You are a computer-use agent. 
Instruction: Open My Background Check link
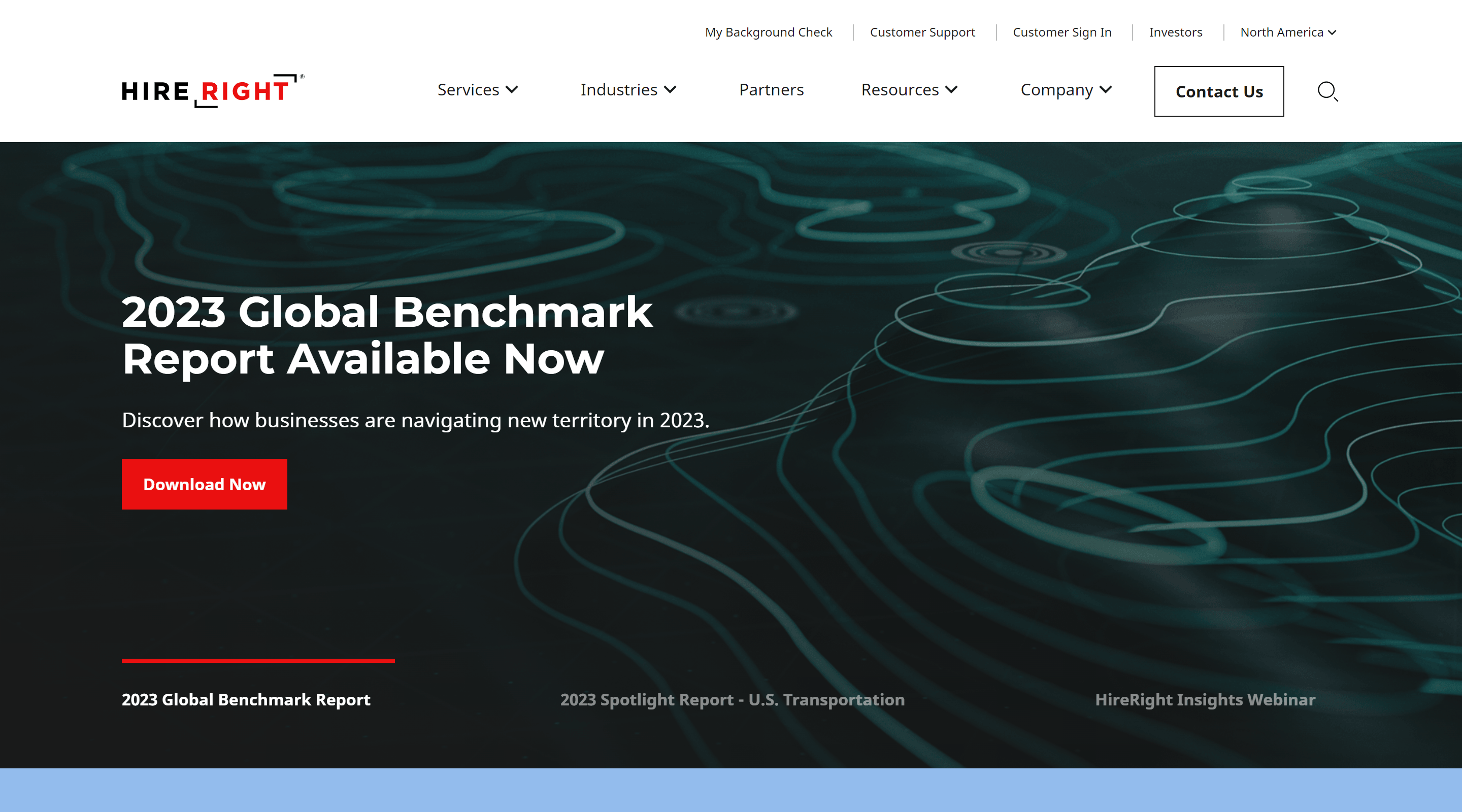coord(768,32)
